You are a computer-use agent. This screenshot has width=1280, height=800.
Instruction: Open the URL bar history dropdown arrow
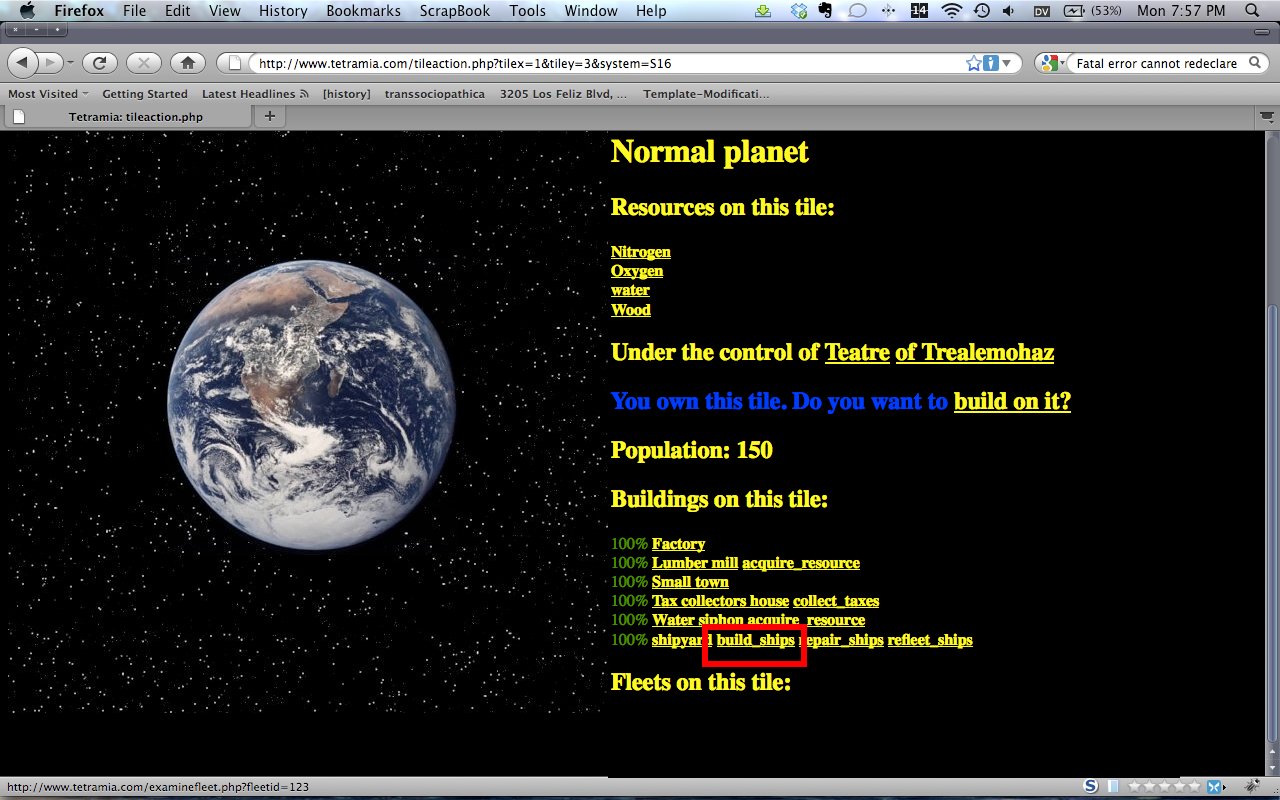tap(1007, 63)
